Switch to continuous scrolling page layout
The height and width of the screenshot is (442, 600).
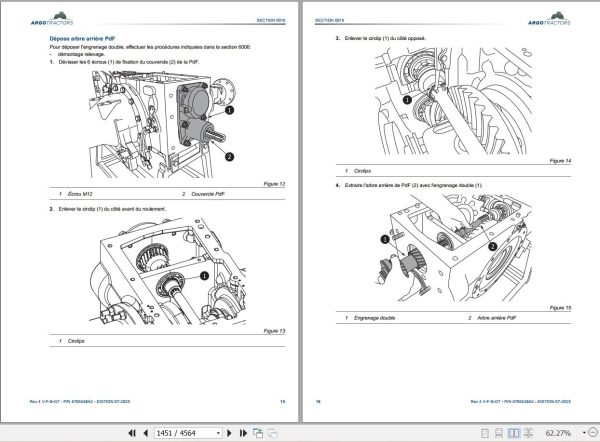coord(499,433)
